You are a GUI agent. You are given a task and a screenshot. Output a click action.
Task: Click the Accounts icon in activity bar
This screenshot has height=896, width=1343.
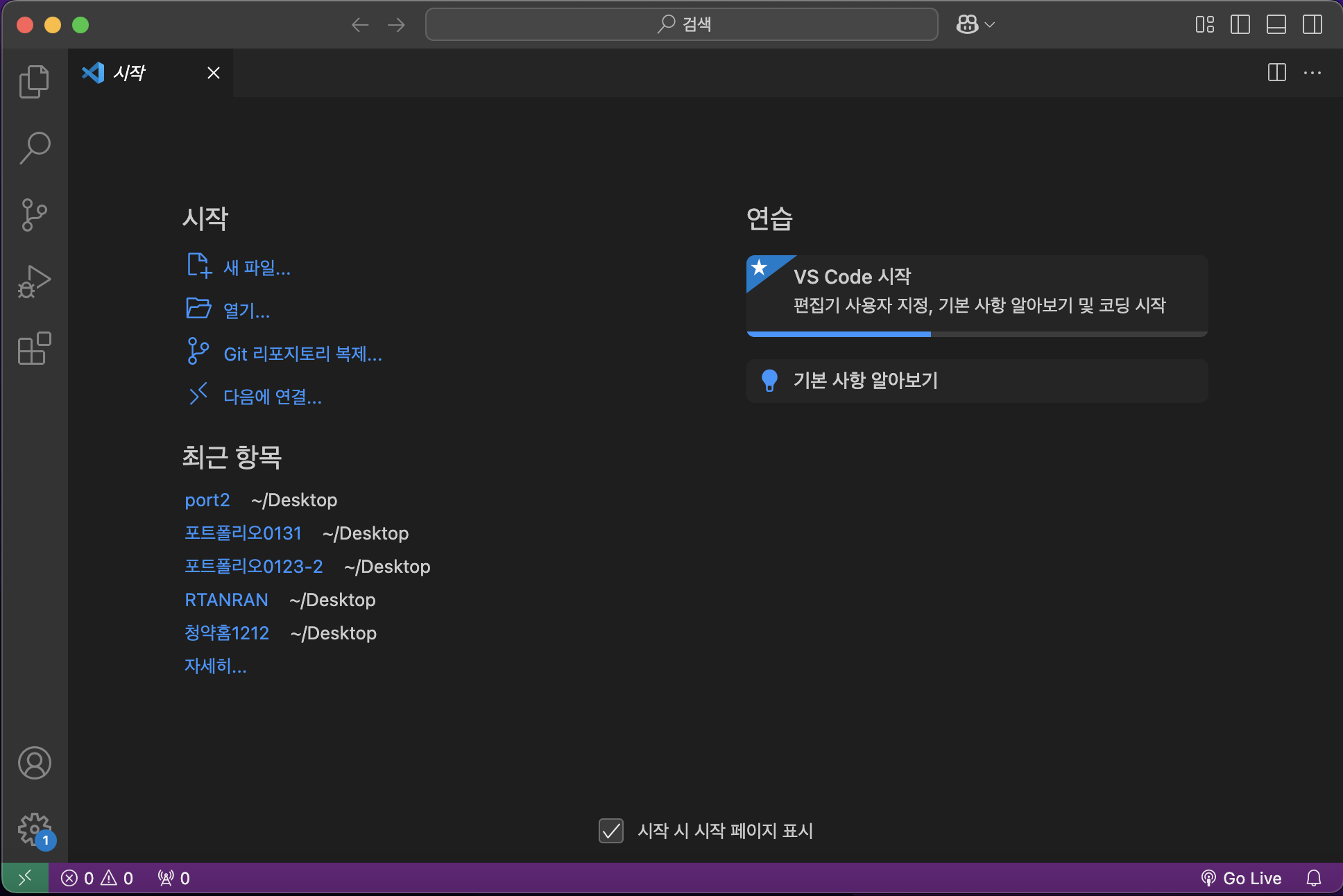(x=34, y=763)
